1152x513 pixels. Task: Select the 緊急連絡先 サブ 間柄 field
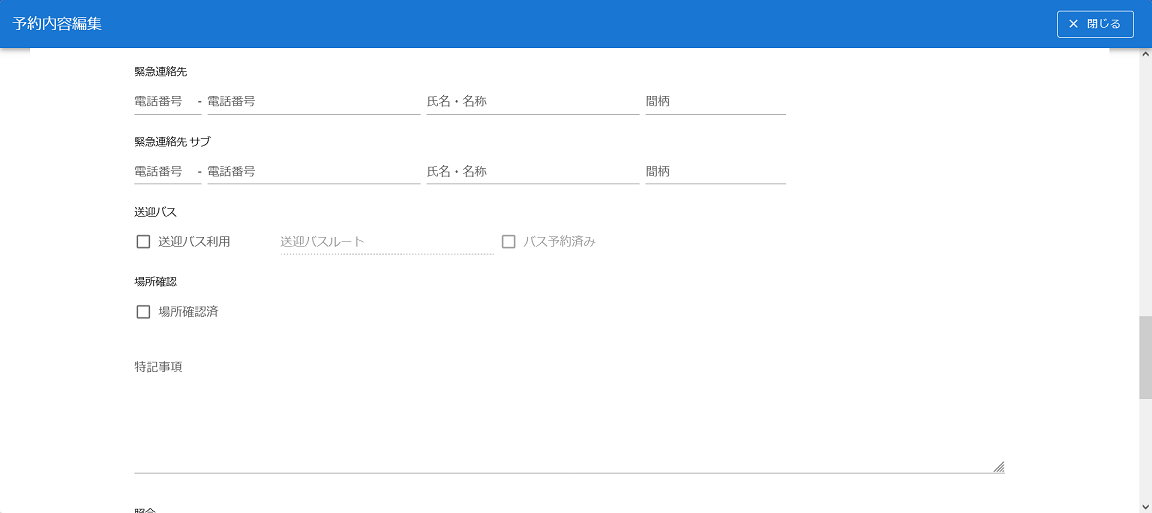click(715, 172)
